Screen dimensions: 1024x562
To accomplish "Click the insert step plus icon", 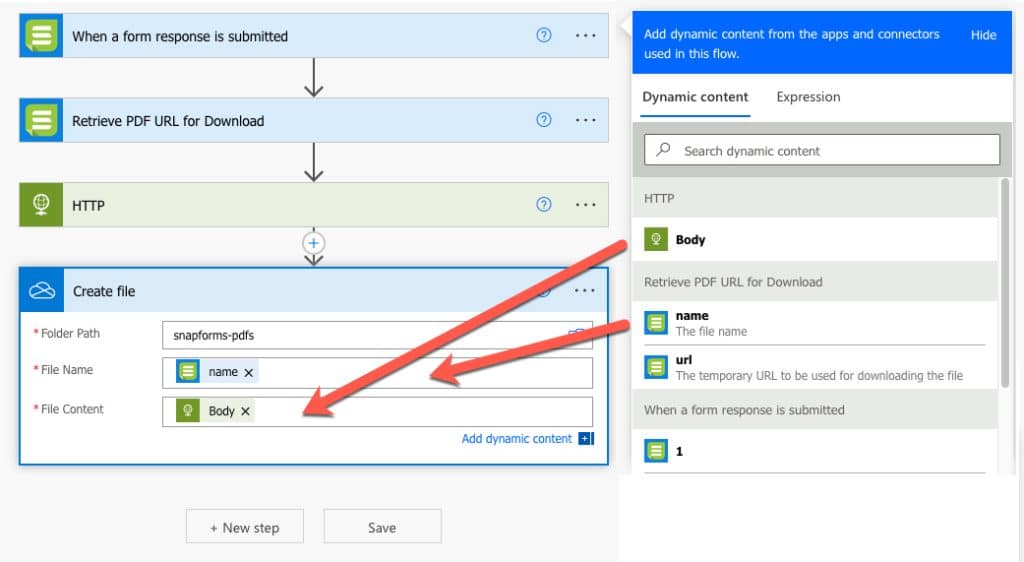I will (314, 243).
